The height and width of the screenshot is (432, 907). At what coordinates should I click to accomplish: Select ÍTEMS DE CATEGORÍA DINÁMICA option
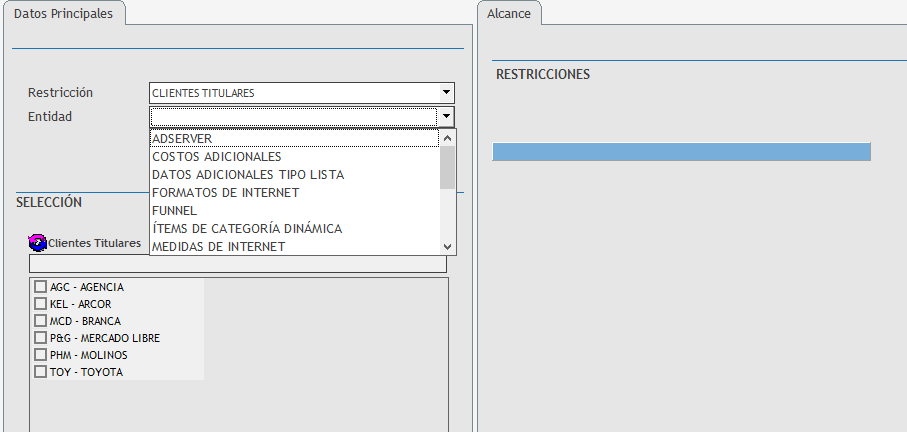[x=294, y=229]
